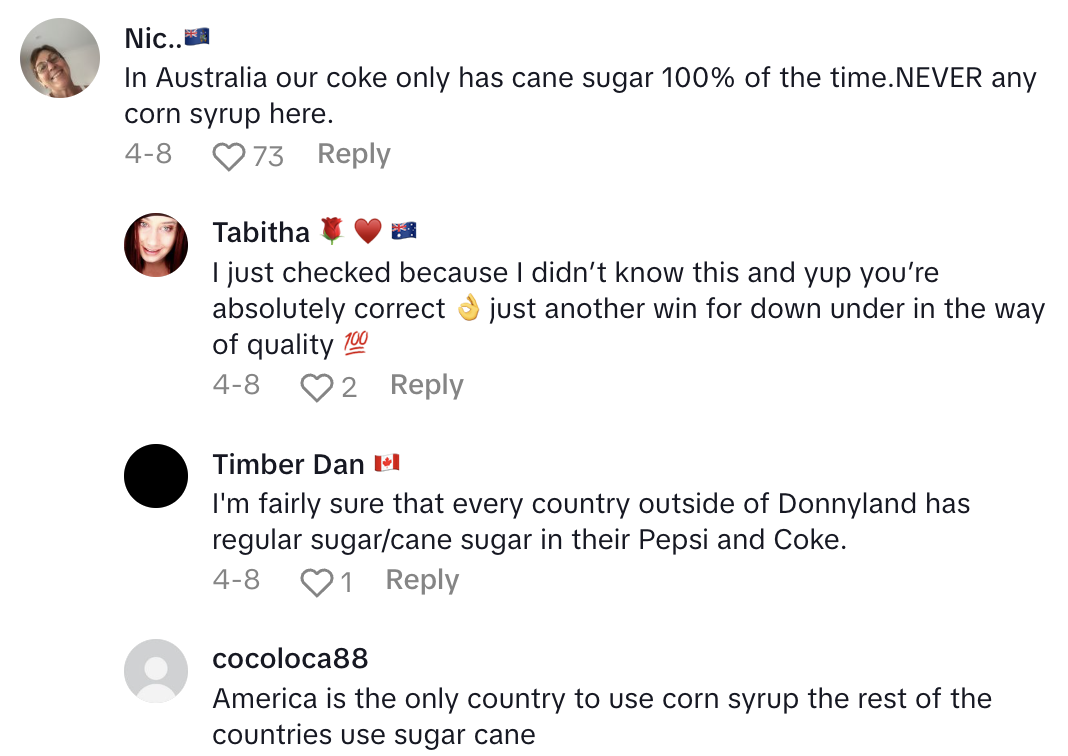The image size is (1068, 756).
Task: Visit Timber Dan's username link
Action: 288,464
